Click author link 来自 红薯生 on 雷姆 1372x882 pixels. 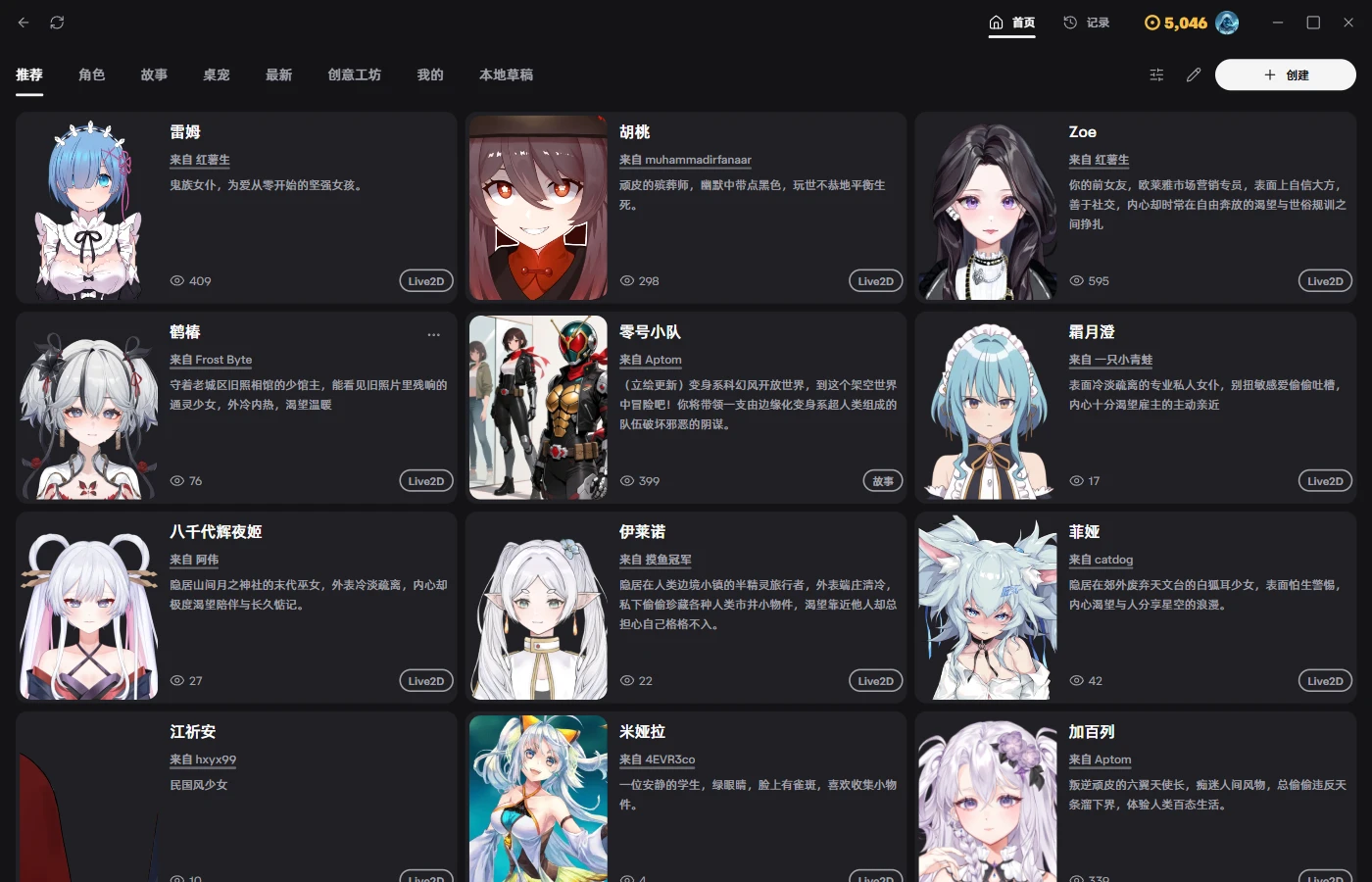click(200, 160)
